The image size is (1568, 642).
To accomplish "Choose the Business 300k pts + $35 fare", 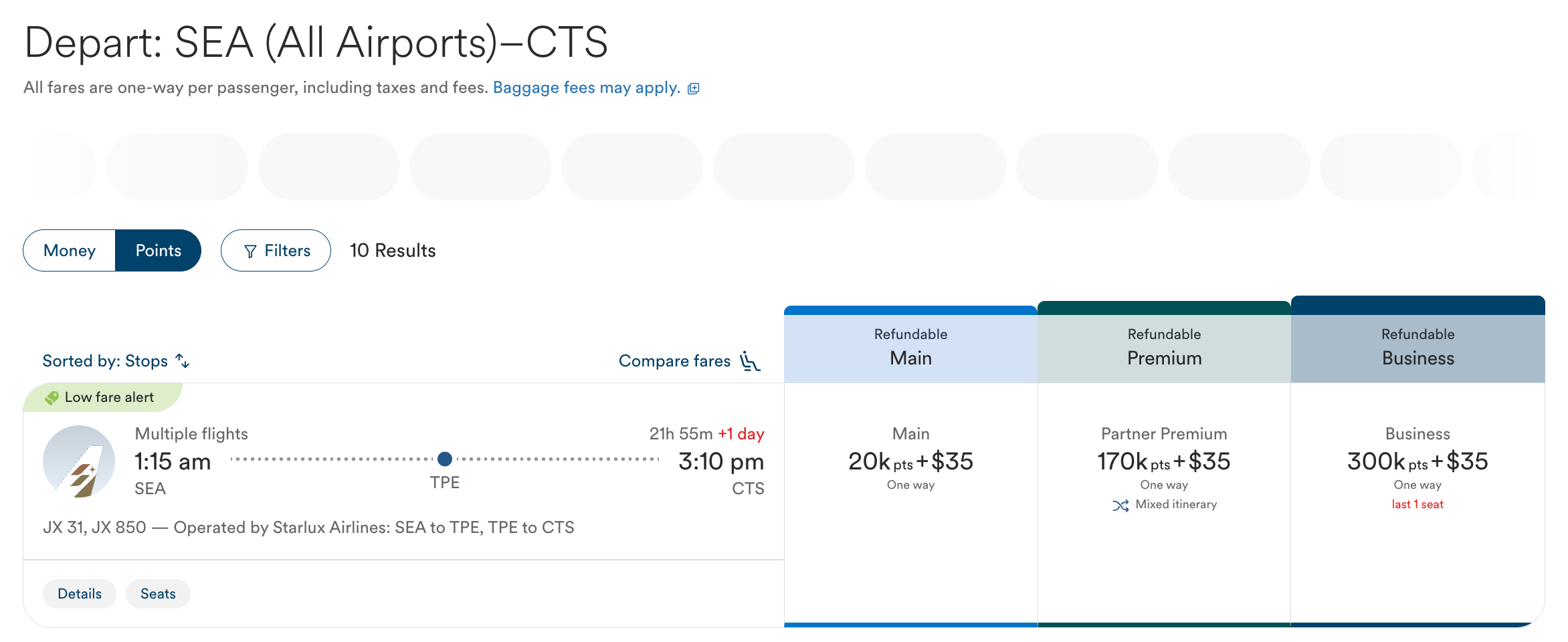I will 1417,461.
